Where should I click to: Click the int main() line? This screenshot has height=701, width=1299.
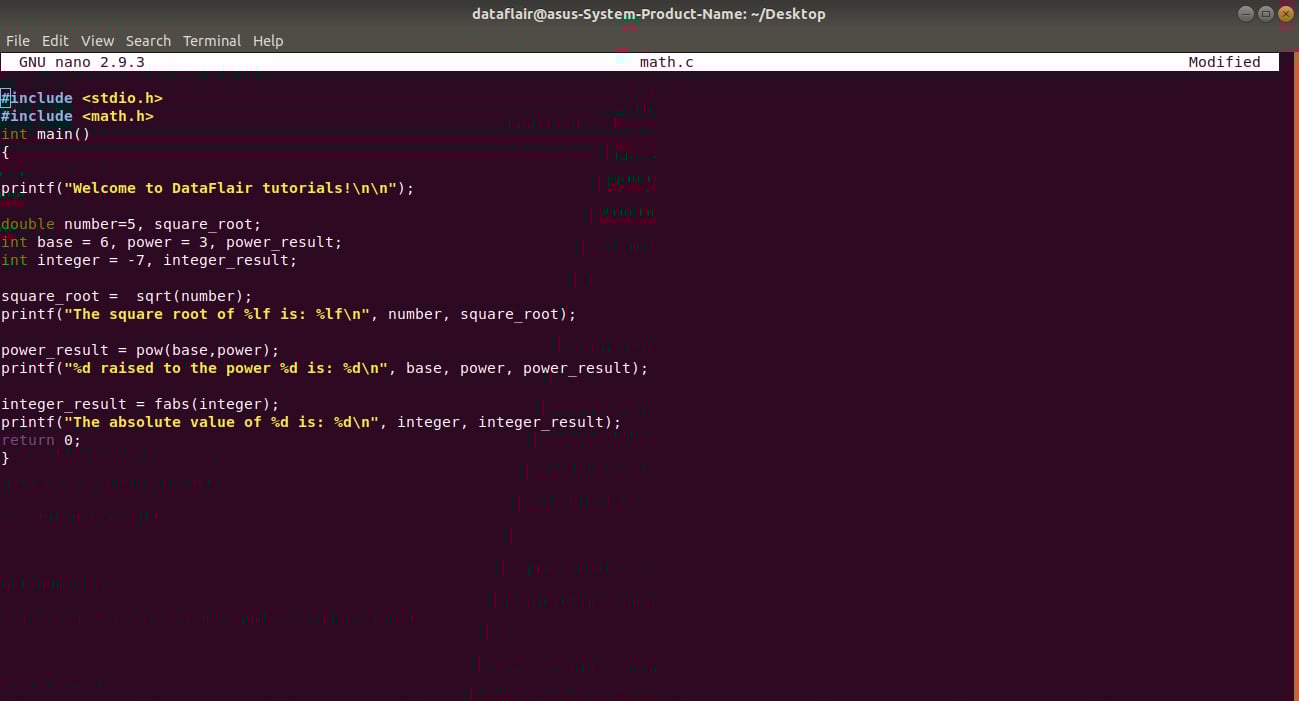(45, 133)
